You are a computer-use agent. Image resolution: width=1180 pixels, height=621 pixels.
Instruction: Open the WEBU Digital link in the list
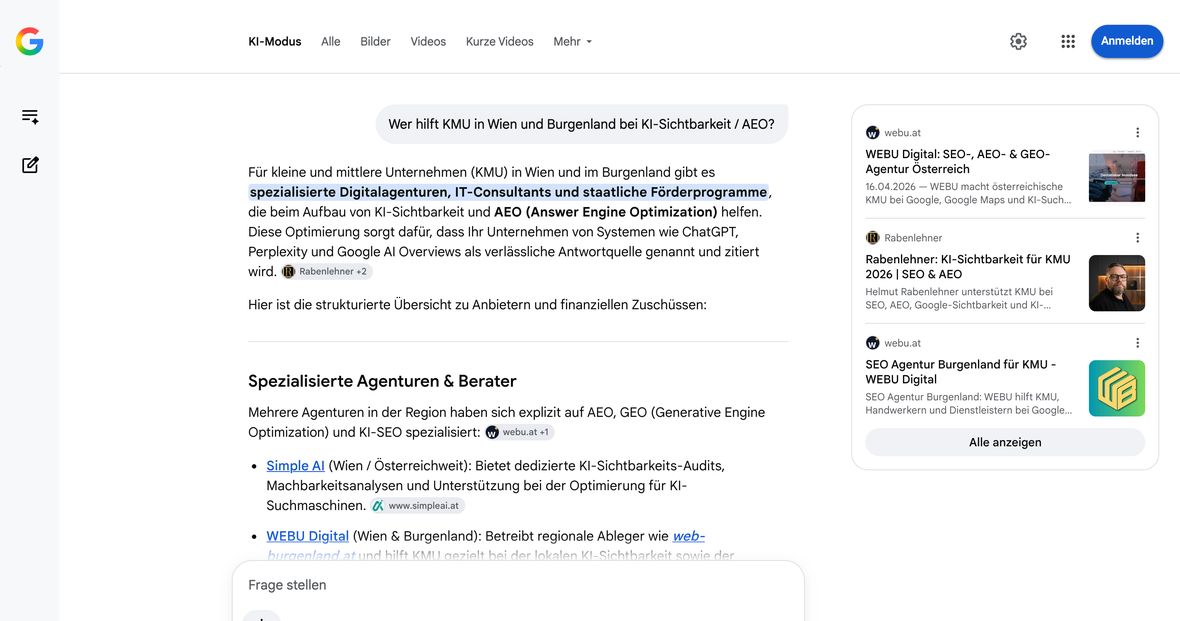(307, 536)
